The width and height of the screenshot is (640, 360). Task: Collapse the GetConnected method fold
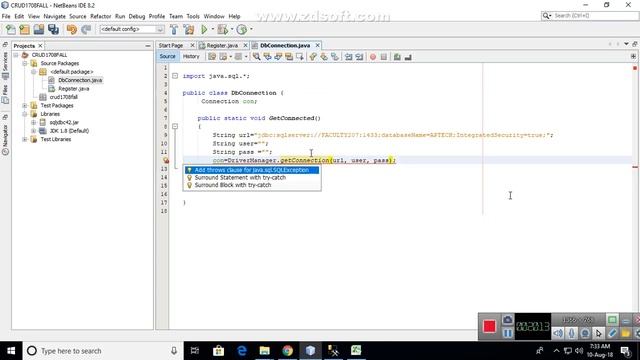(x=175, y=127)
